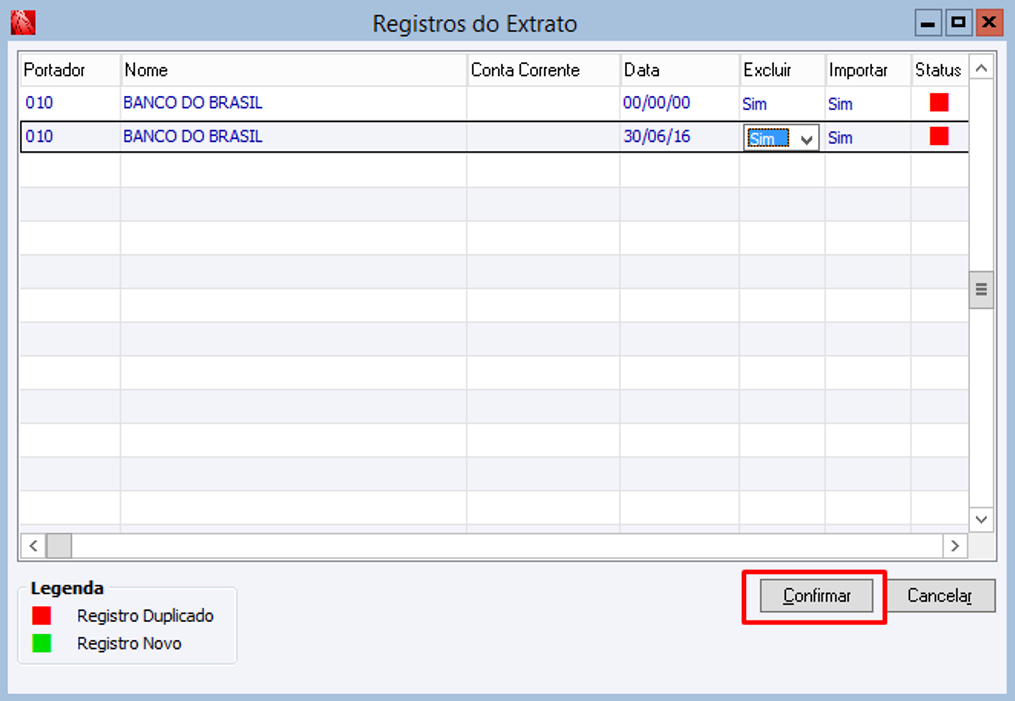1015x701 pixels.
Task: Maximize the Registros do Extrato window
Action: point(959,23)
